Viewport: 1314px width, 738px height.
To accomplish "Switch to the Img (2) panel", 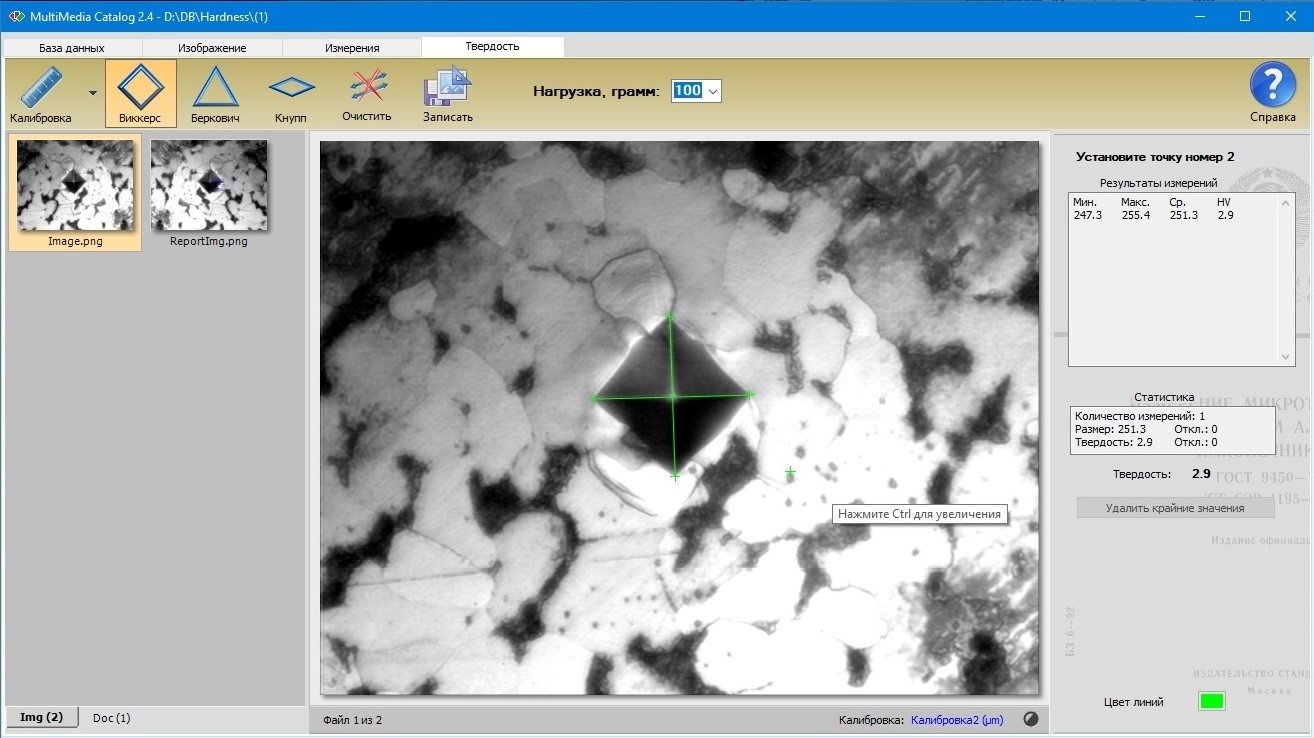I will pyautogui.click(x=42, y=717).
